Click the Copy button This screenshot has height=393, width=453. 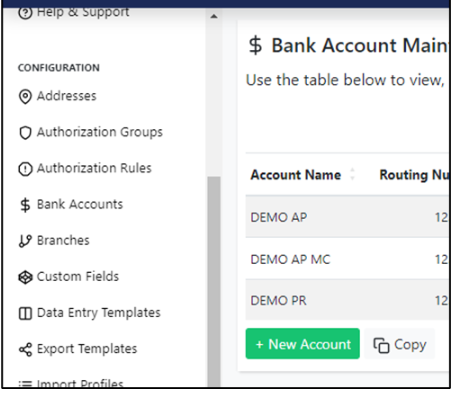tap(399, 344)
